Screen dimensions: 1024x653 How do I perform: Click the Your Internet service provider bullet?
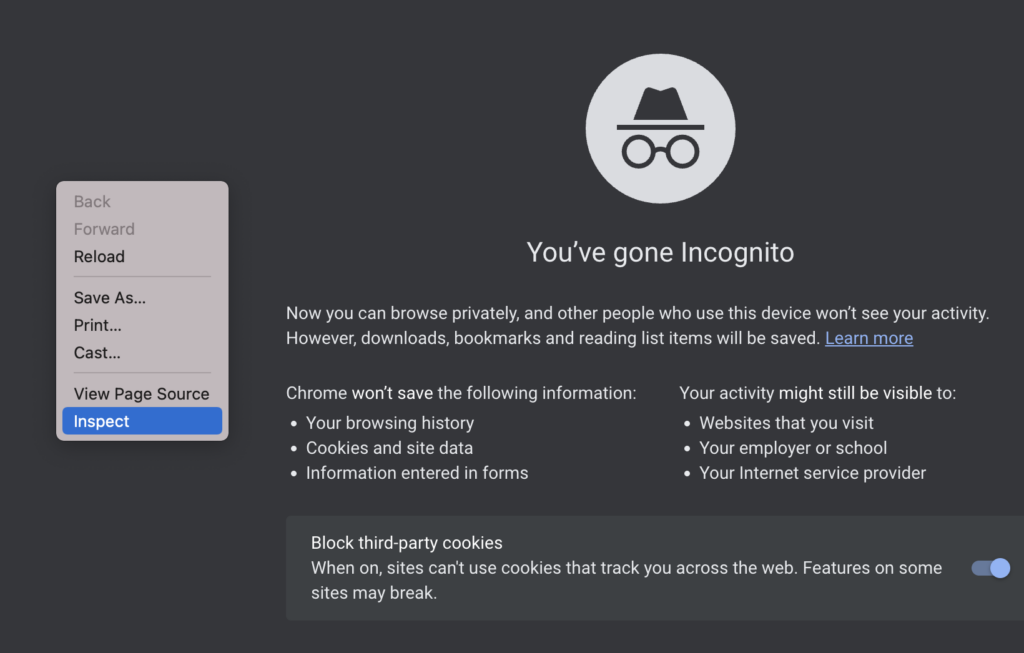(x=812, y=473)
